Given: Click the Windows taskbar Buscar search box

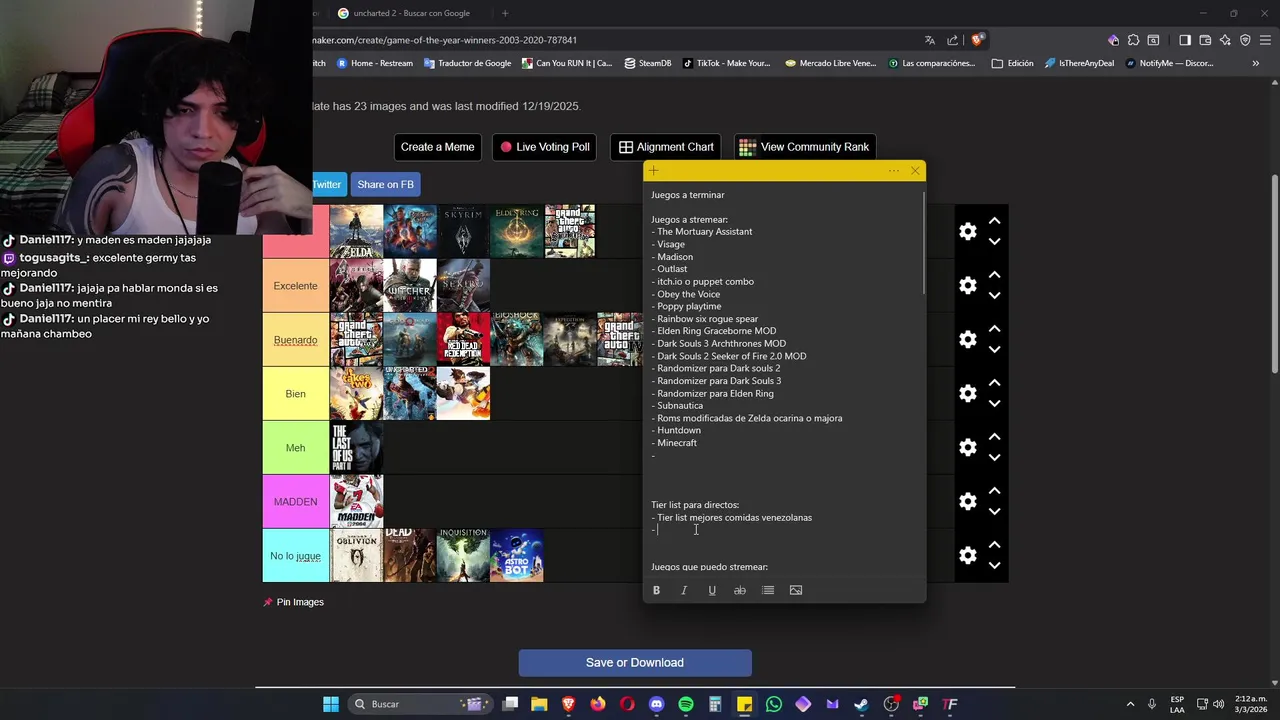Looking at the screenshot, I should click(x=422, y=704).
